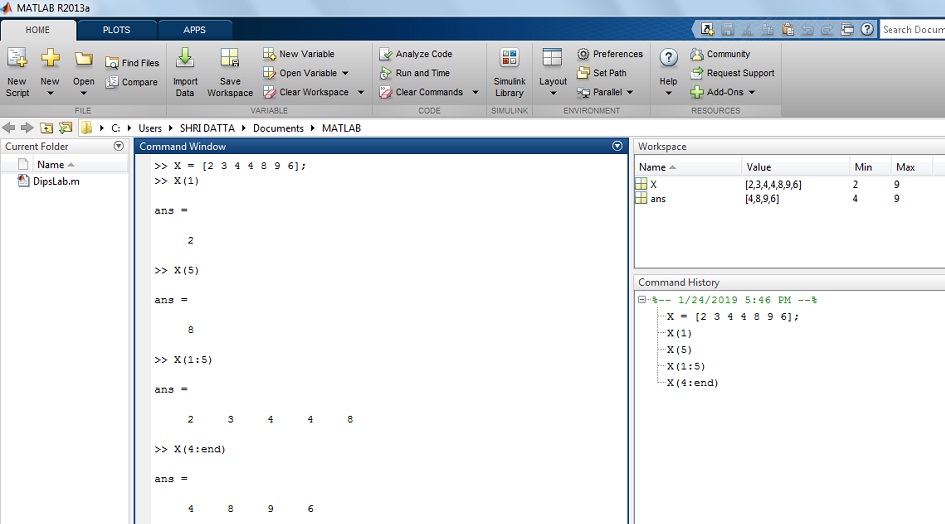Image resolution: width=945 pixels, height=524 pixels.
Task: Click the Search Documentation field
Action: (x=912, y=30)
